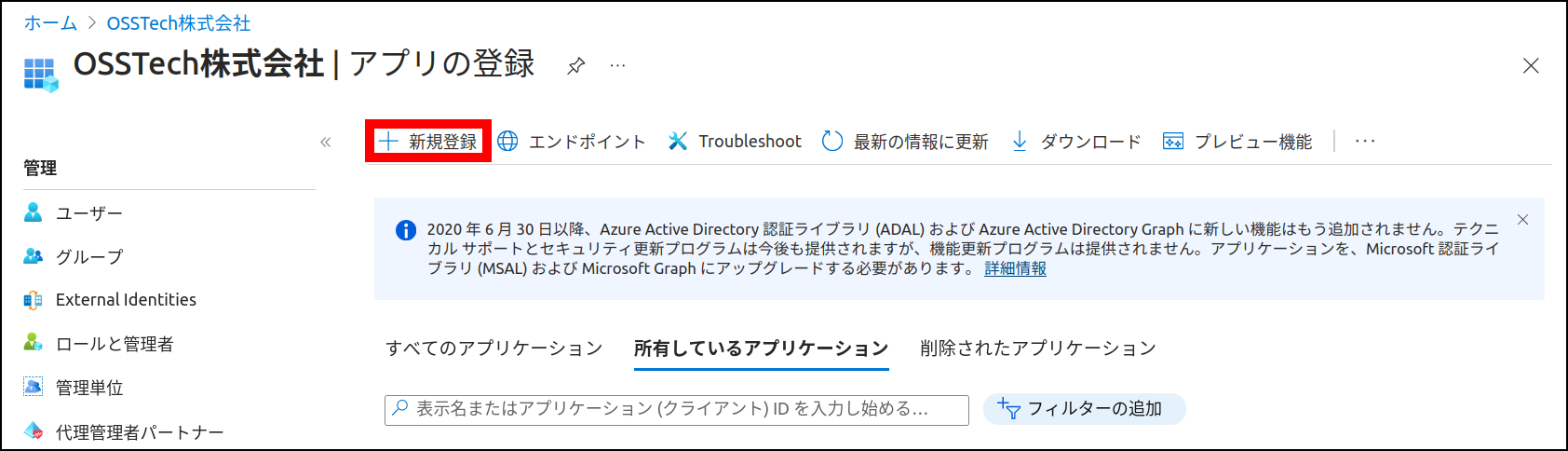
Task: Click 最新の情報に更新 to refresh
Action: coord(905,142)
